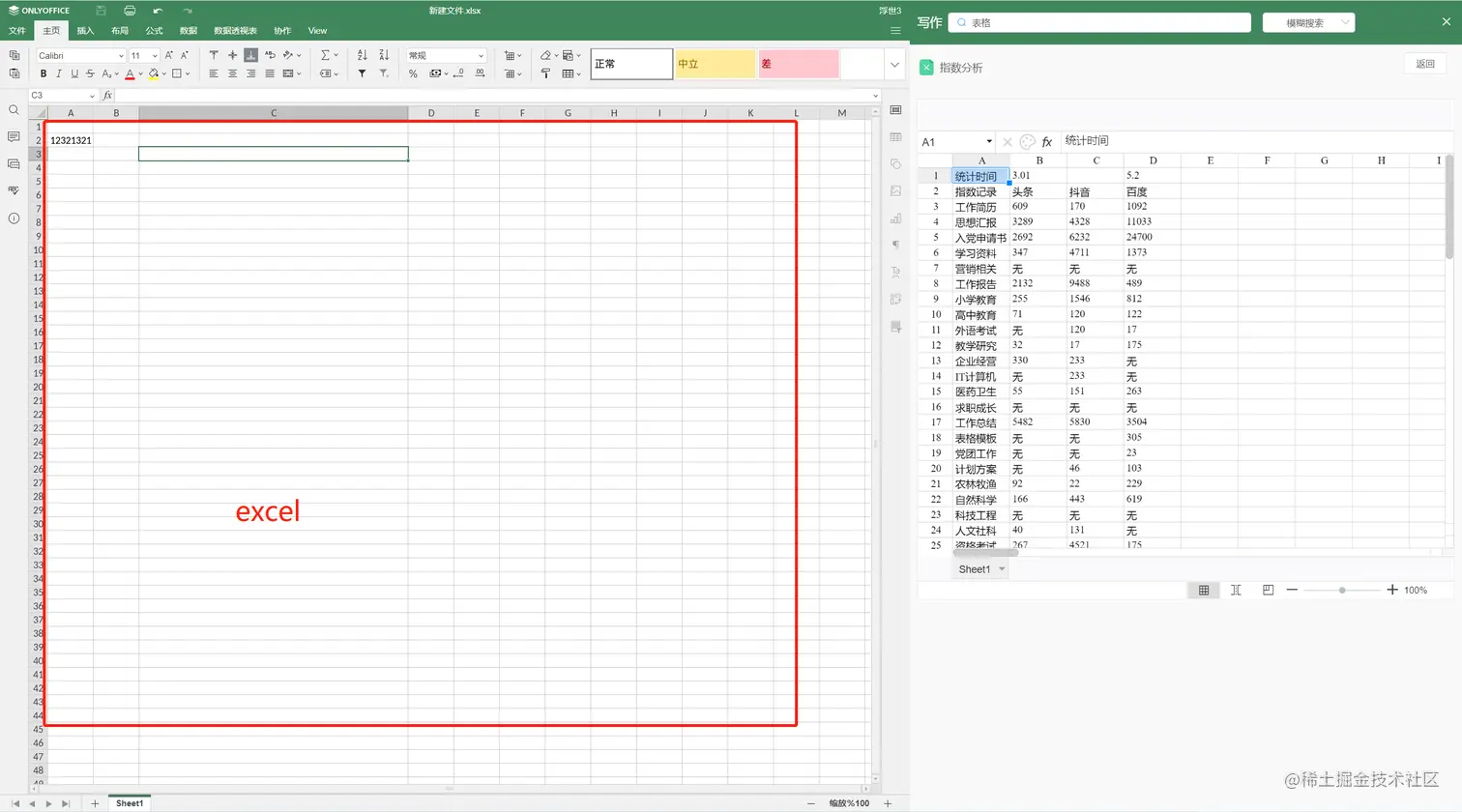
Task: Open the Search icon in the left sidebar
Action: click(14, 110)
